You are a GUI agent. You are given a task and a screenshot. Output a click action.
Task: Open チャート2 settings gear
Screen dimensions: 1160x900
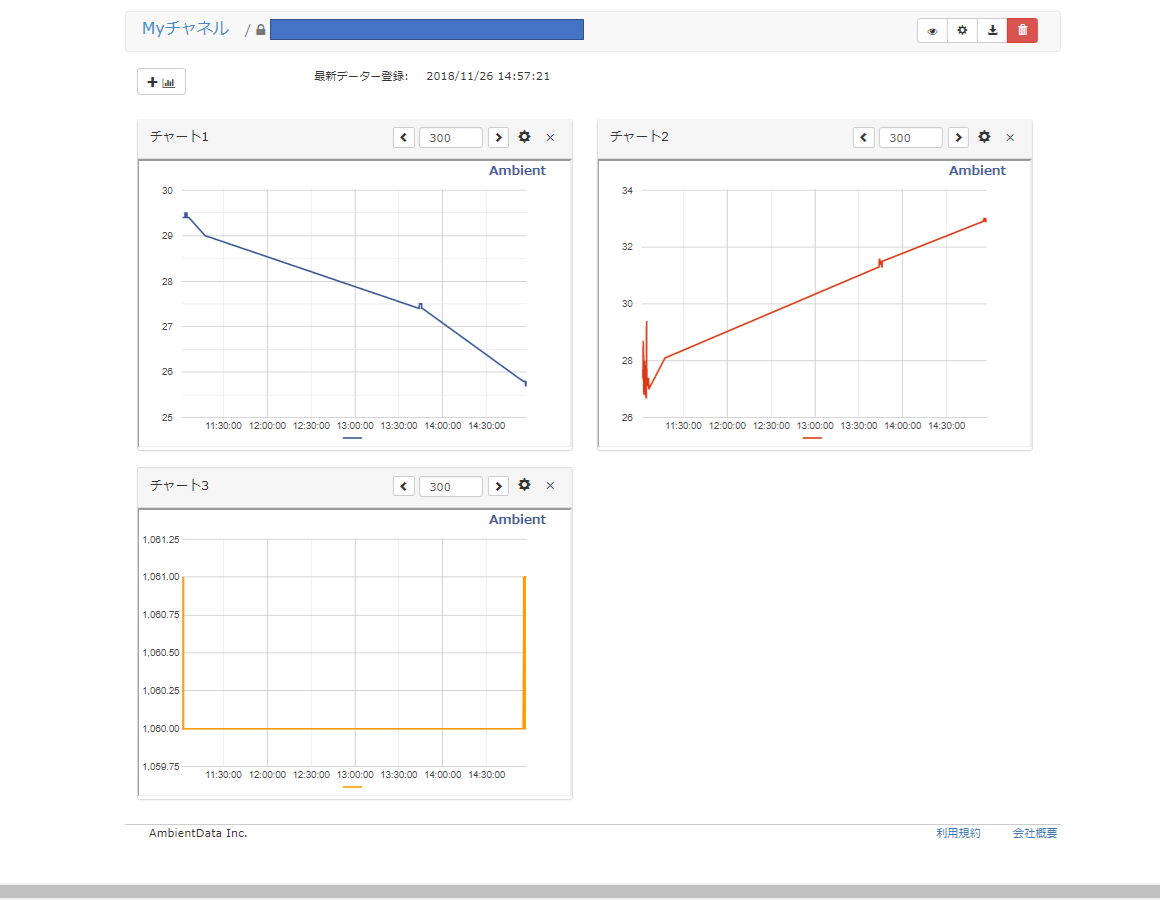tap(985, 137)
